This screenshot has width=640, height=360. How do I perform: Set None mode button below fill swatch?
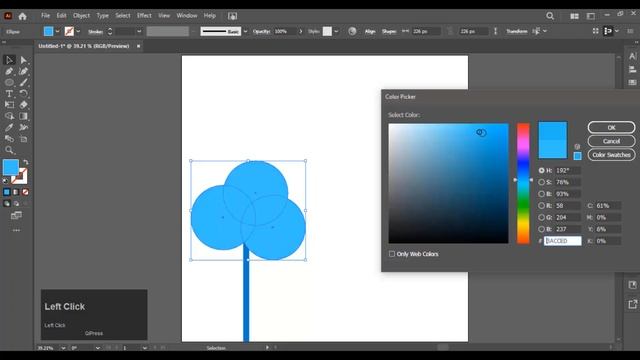[x=25, y=192]
